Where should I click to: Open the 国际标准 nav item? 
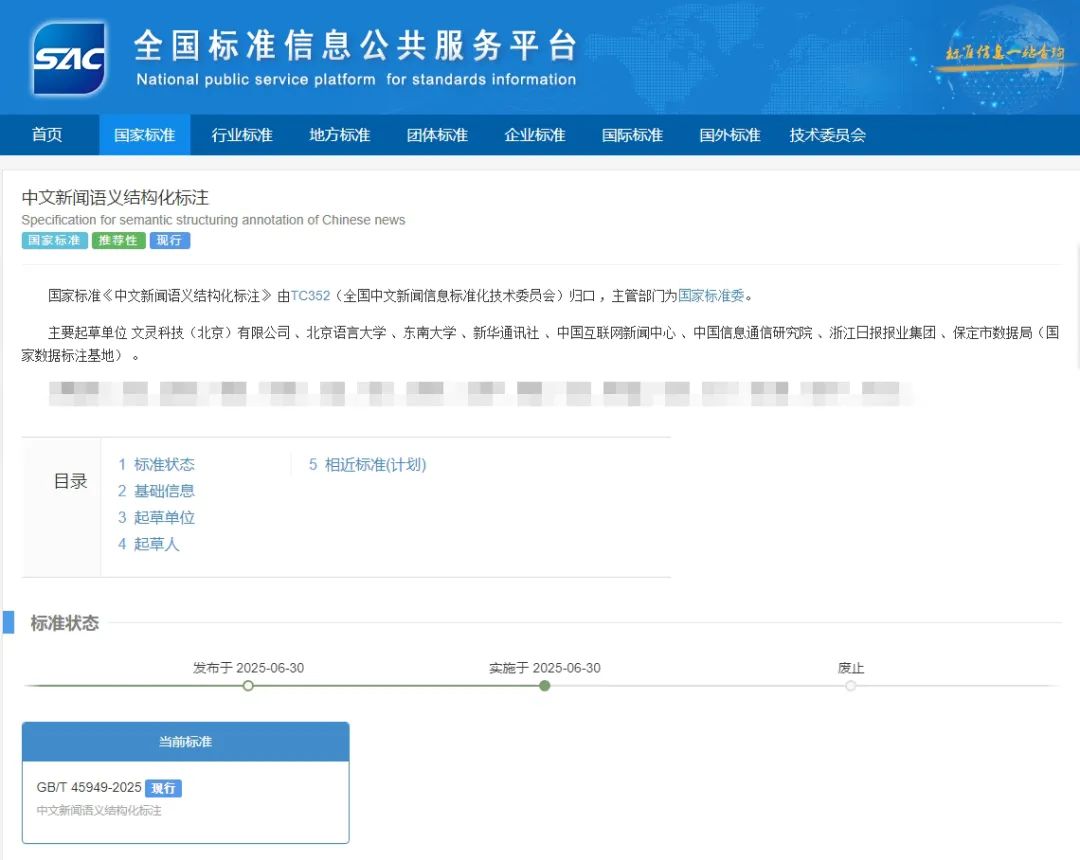[x=632, y=135]
